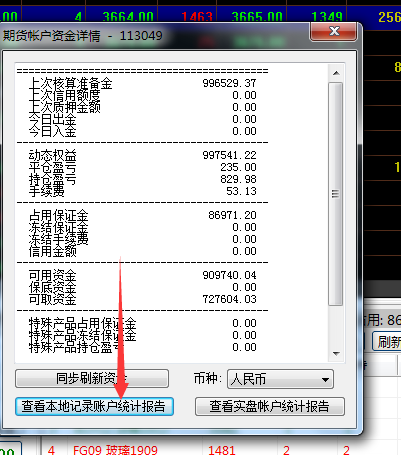The width and height of the screenshot is (401, 455).
Task: Open 查看本地记录账户统计报告 report
Action: coord(94,406)
